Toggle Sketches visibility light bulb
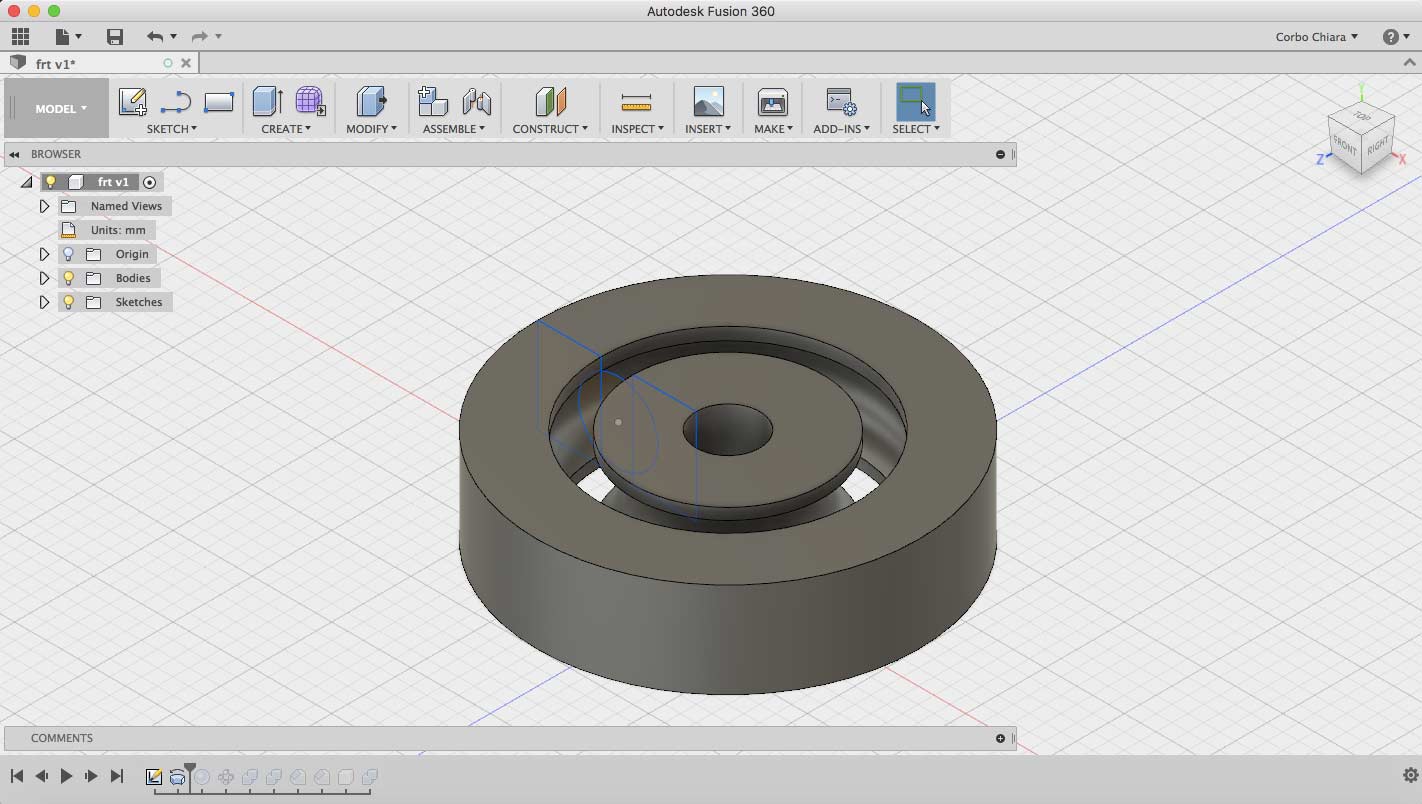This screenshot has width=1422, height=804. click(x=68, y=302)
